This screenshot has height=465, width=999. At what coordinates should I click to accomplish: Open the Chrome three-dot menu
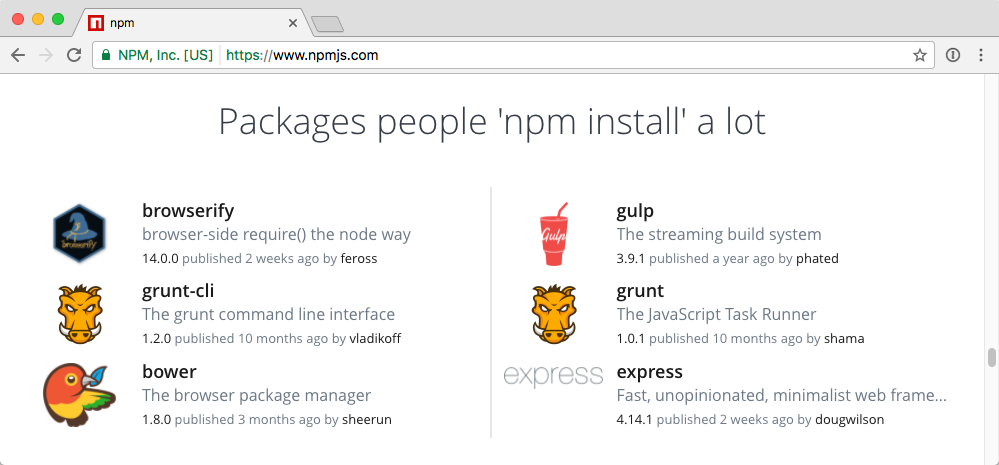click(981, 56)
